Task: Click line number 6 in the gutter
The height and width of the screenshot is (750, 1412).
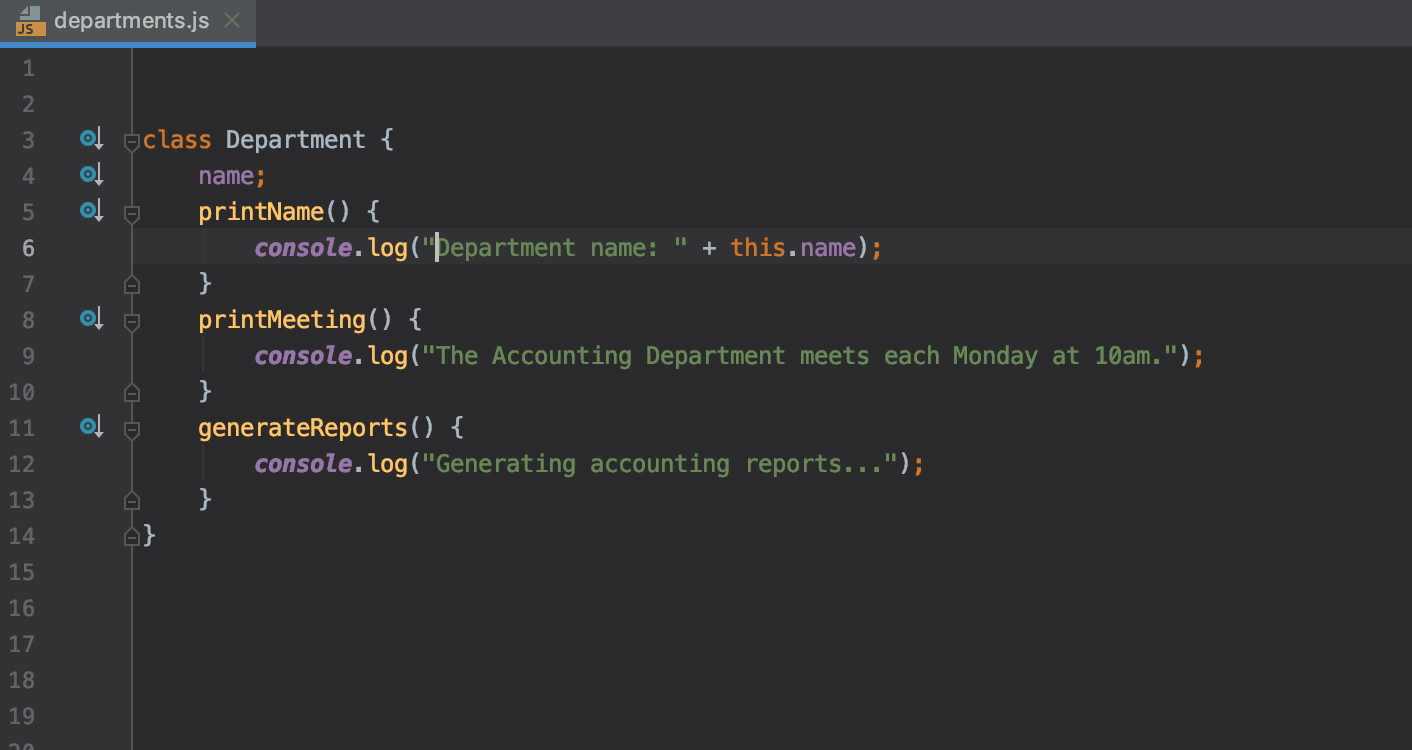Action: (x=28, y=248)
